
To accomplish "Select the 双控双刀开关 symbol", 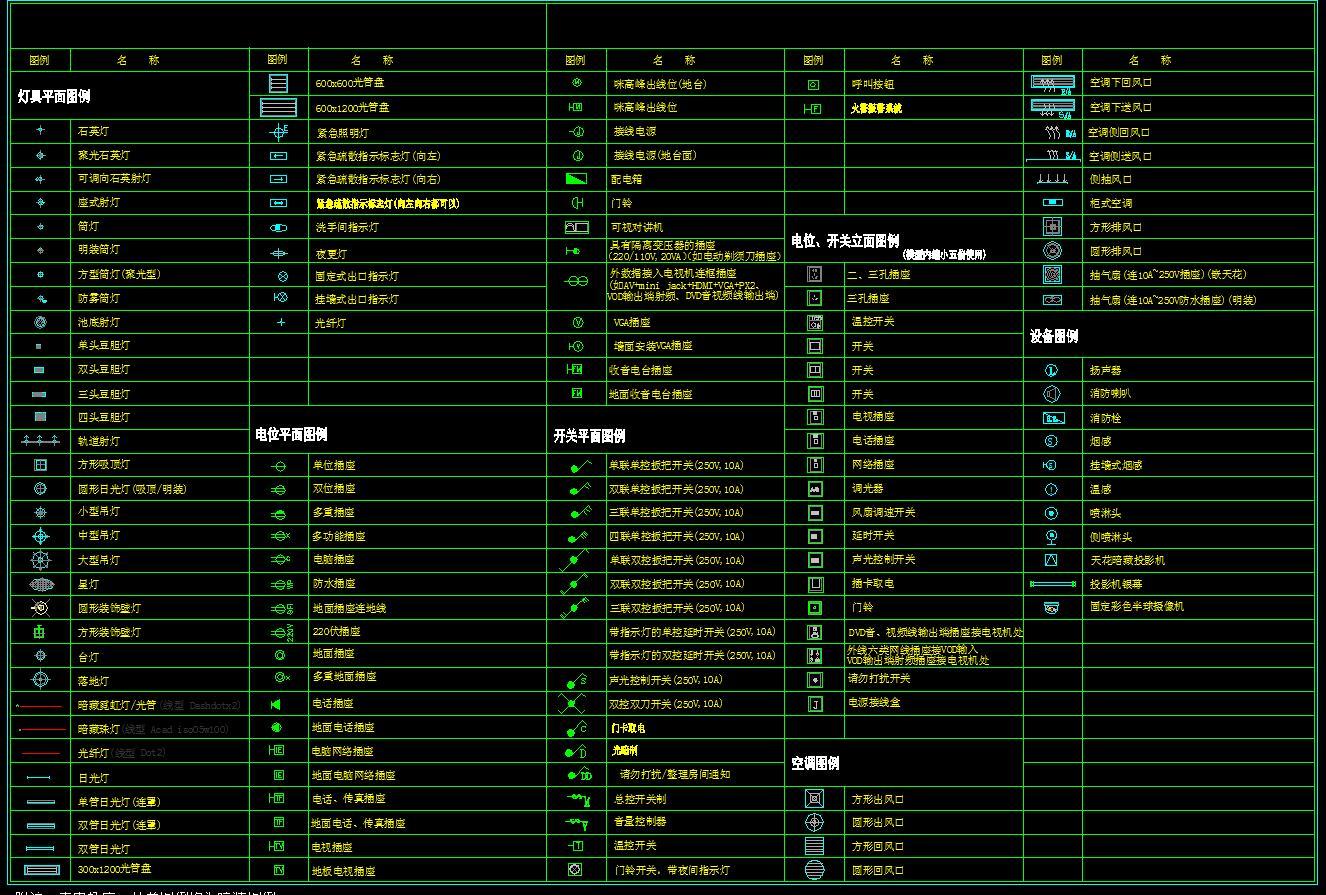I will [571, 704].
